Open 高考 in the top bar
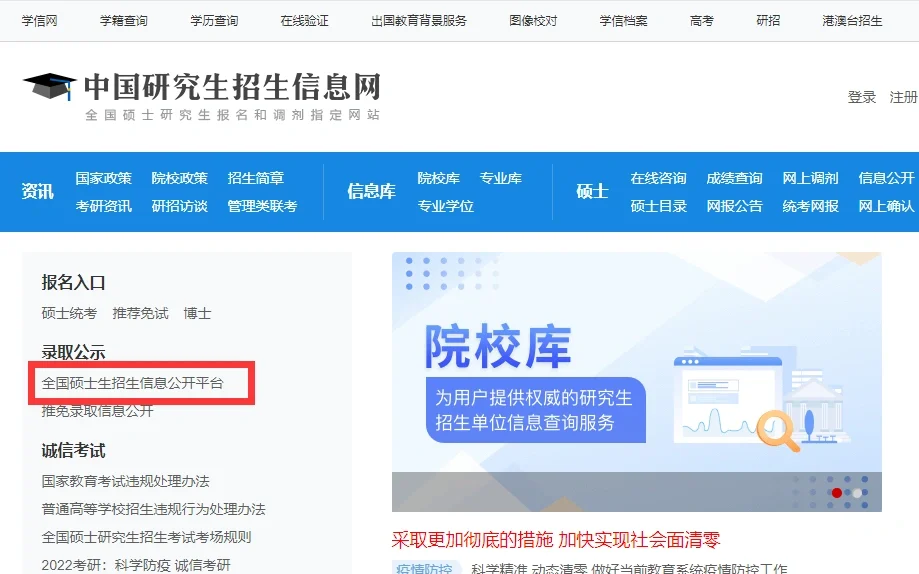919x574 pixels. [x=702, y=21]
